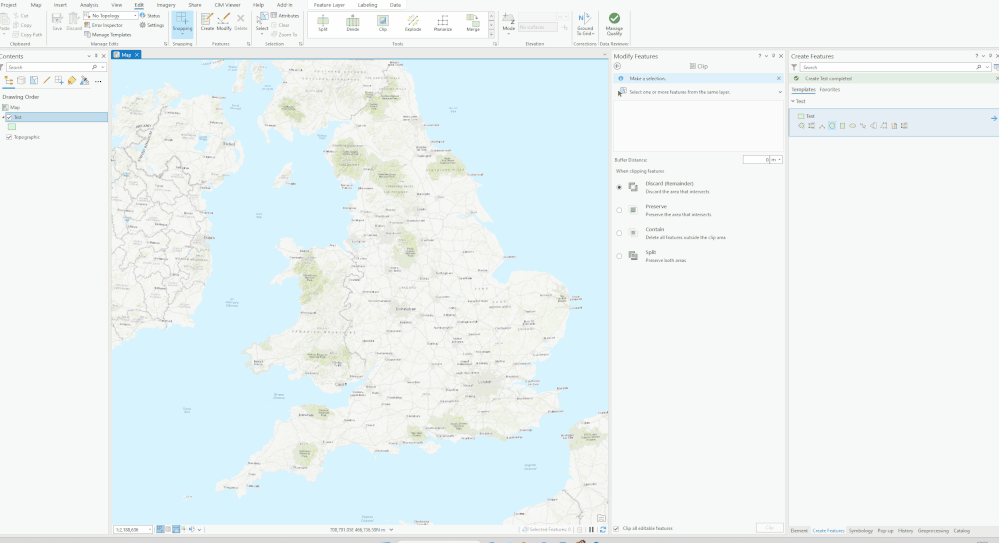999x543 pixels.
Task: Select the Explode tool
Action: tap(413, 24)
